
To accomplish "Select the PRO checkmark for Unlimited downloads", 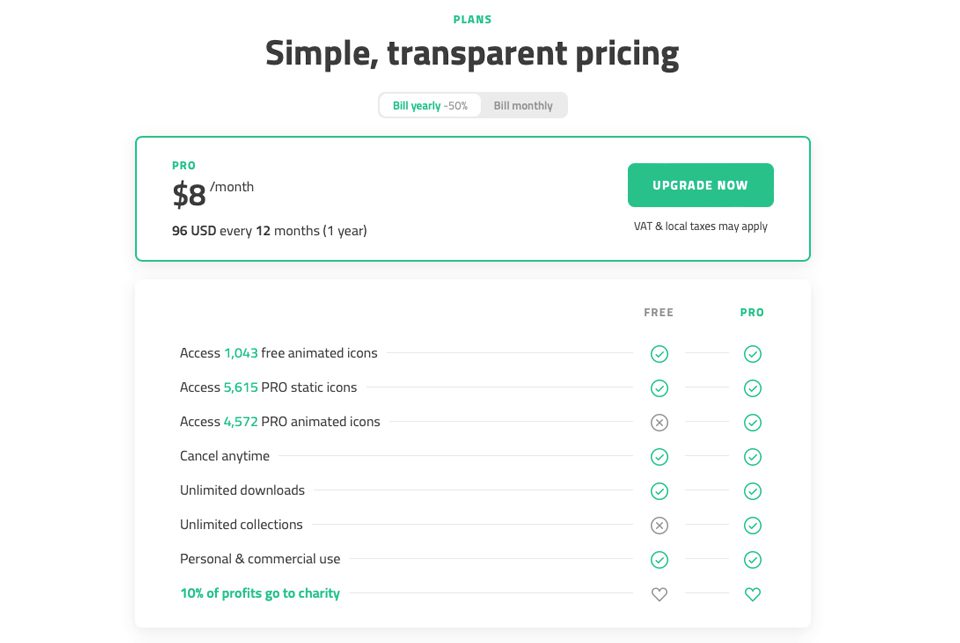I will (x=753, y=491).
